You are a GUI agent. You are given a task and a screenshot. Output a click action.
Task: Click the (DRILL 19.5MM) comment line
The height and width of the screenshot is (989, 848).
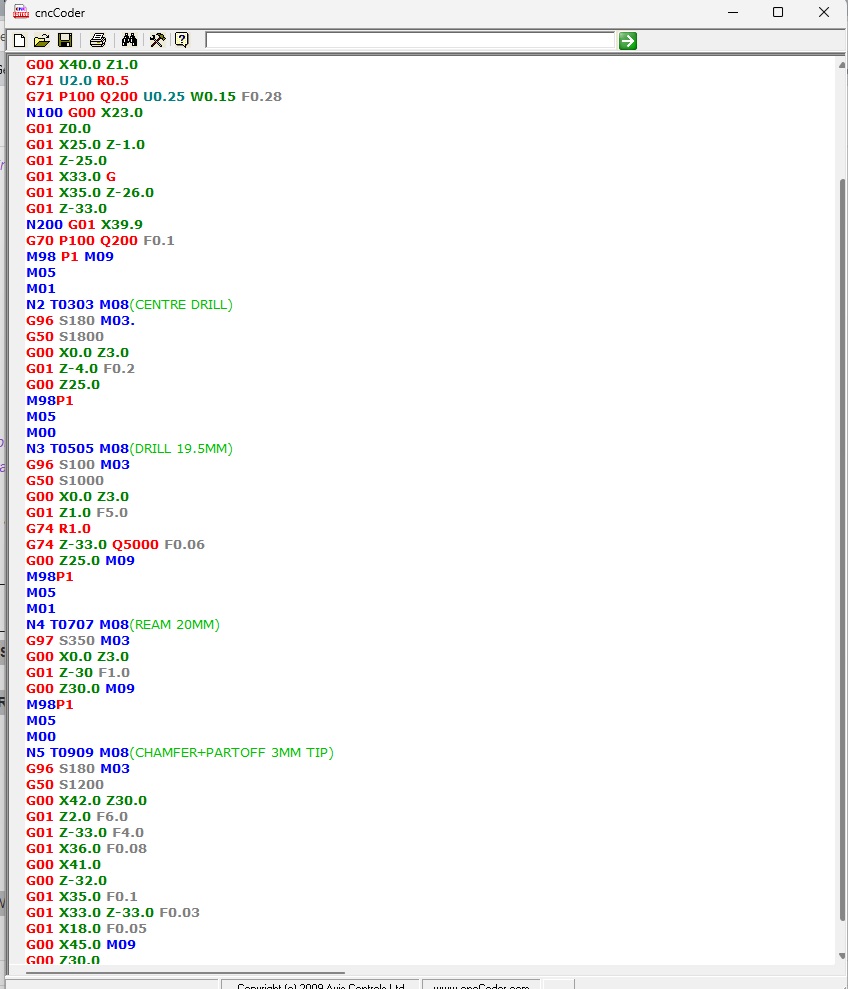click(181, 449)
